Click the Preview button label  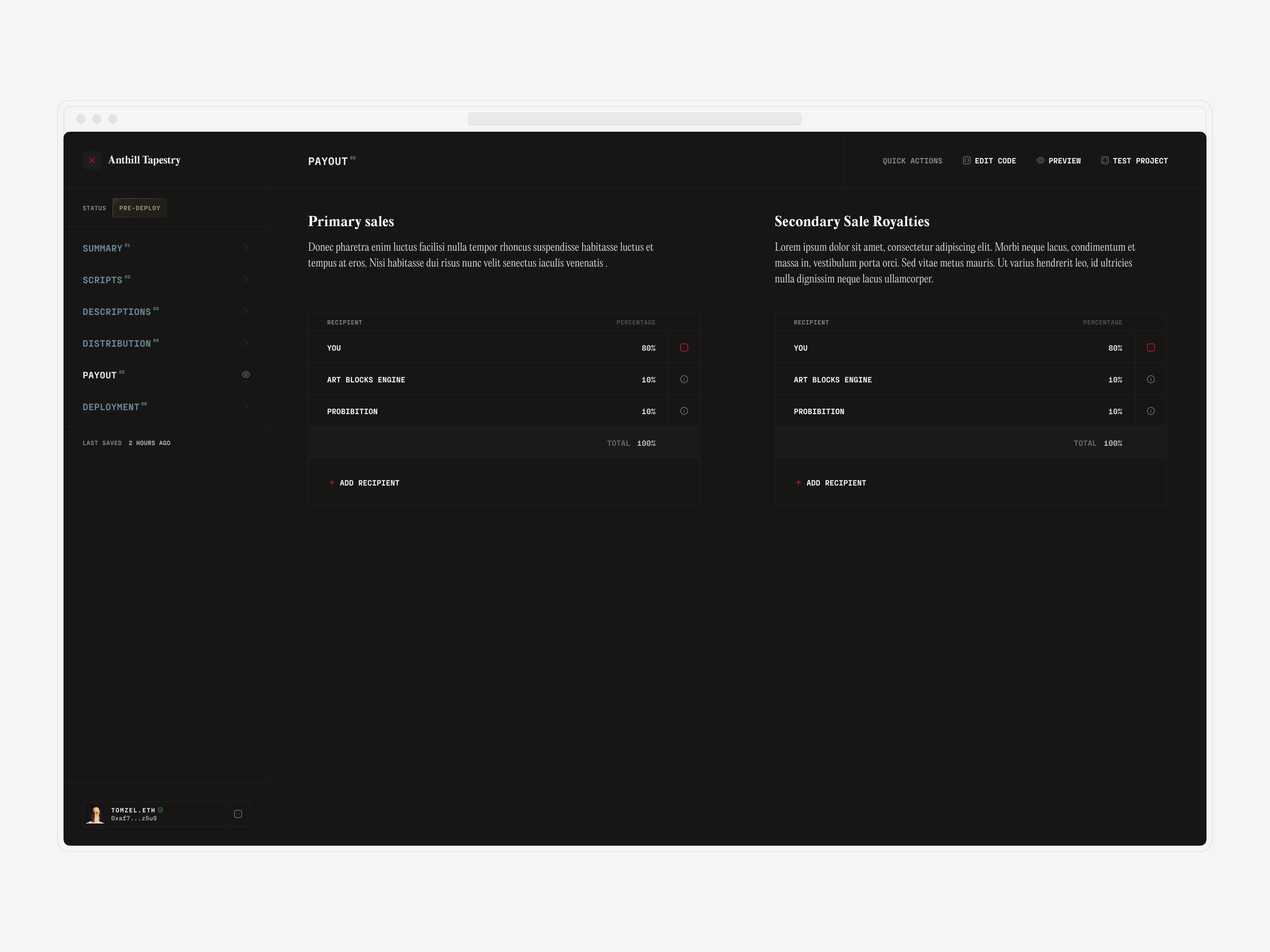(x=1064, y=161)
